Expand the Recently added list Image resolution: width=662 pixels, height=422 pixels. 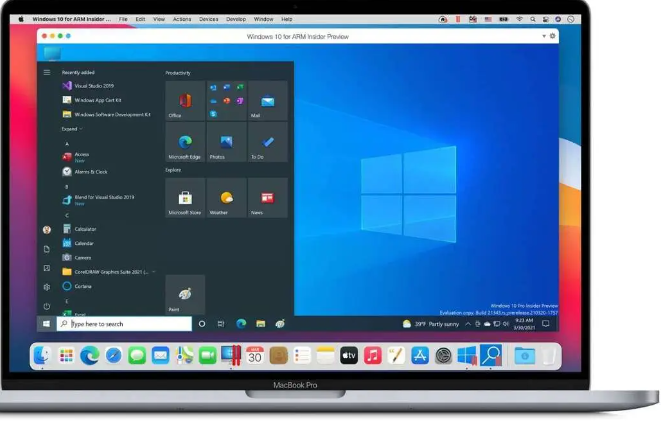(x=72, y=129)
